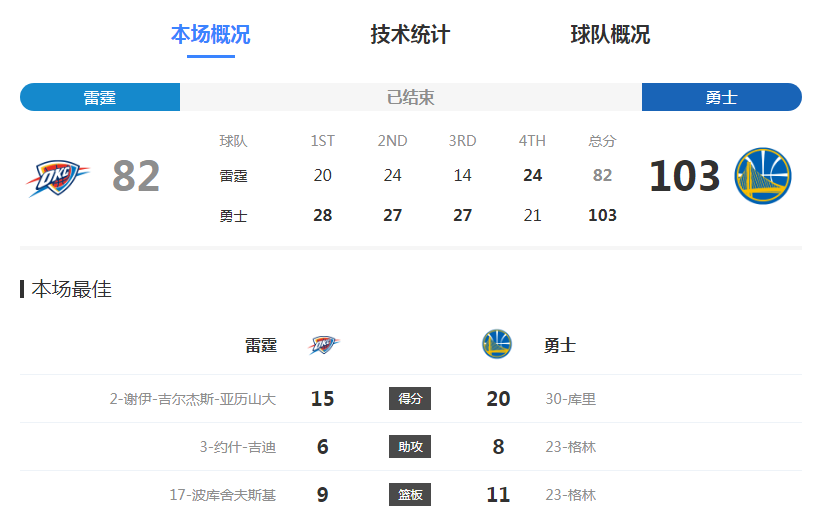Click the Thunder score 82
This screenshot has height=521, width=829.
(x=136, y=177)
